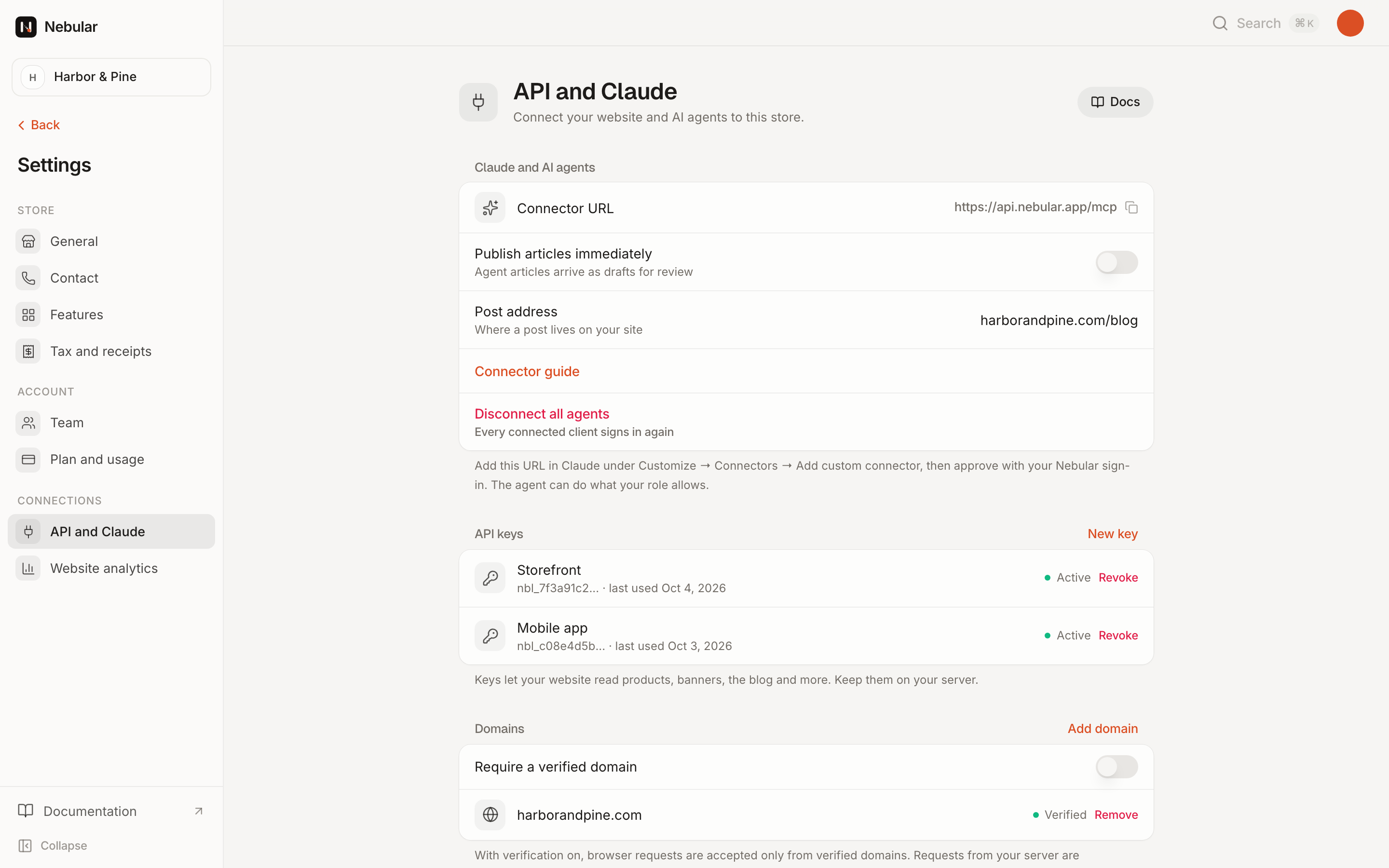Click the Documentation external arrow icon
The height and width of the screenshot is (868, 1389).
coord(199,811)
